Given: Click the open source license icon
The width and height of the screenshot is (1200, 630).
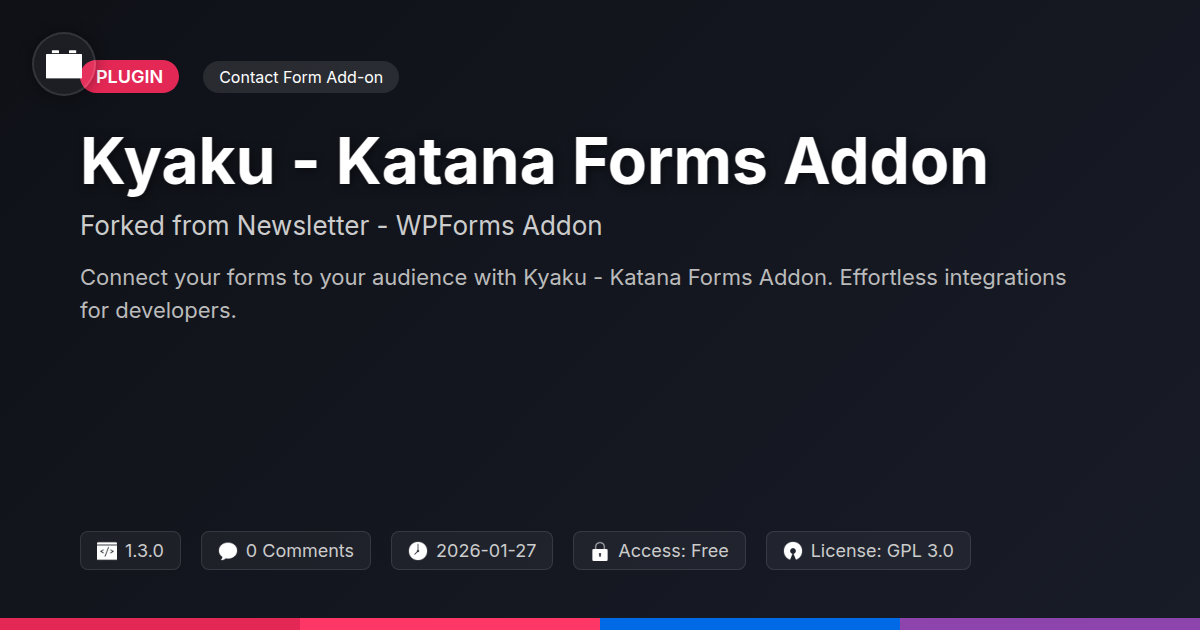Looking at the screenshot, I should (793, 551).
